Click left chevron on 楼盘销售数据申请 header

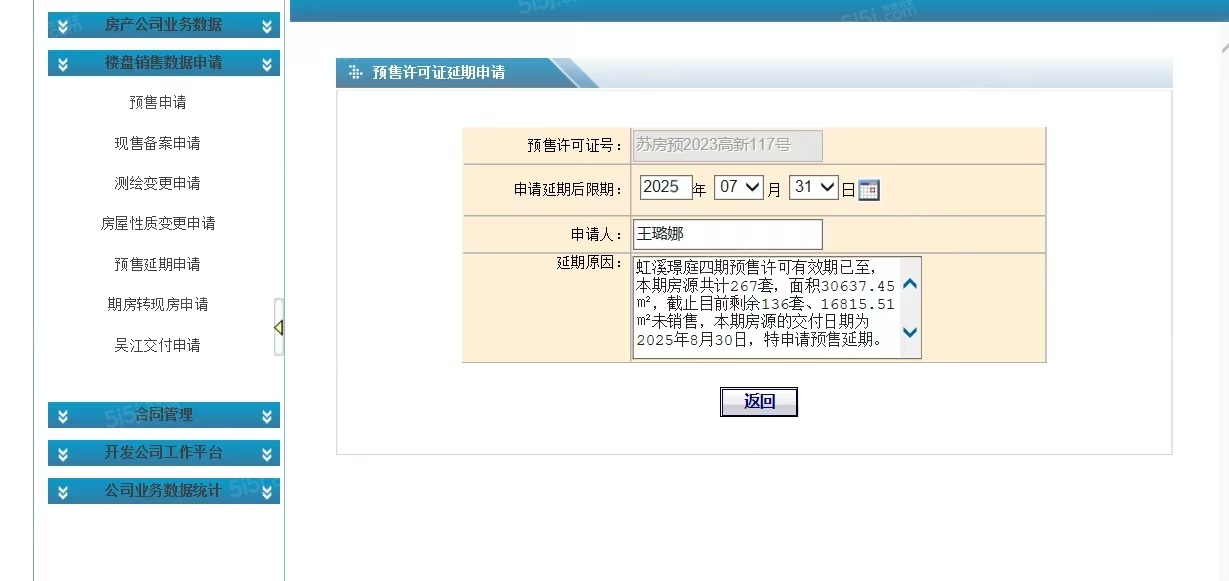tap(63, 64)
